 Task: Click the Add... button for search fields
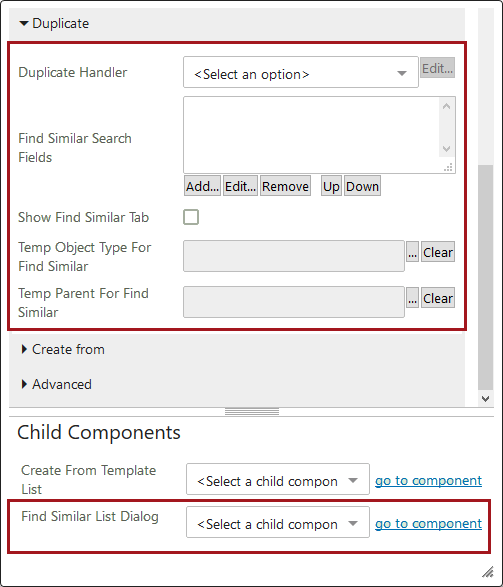202,186
